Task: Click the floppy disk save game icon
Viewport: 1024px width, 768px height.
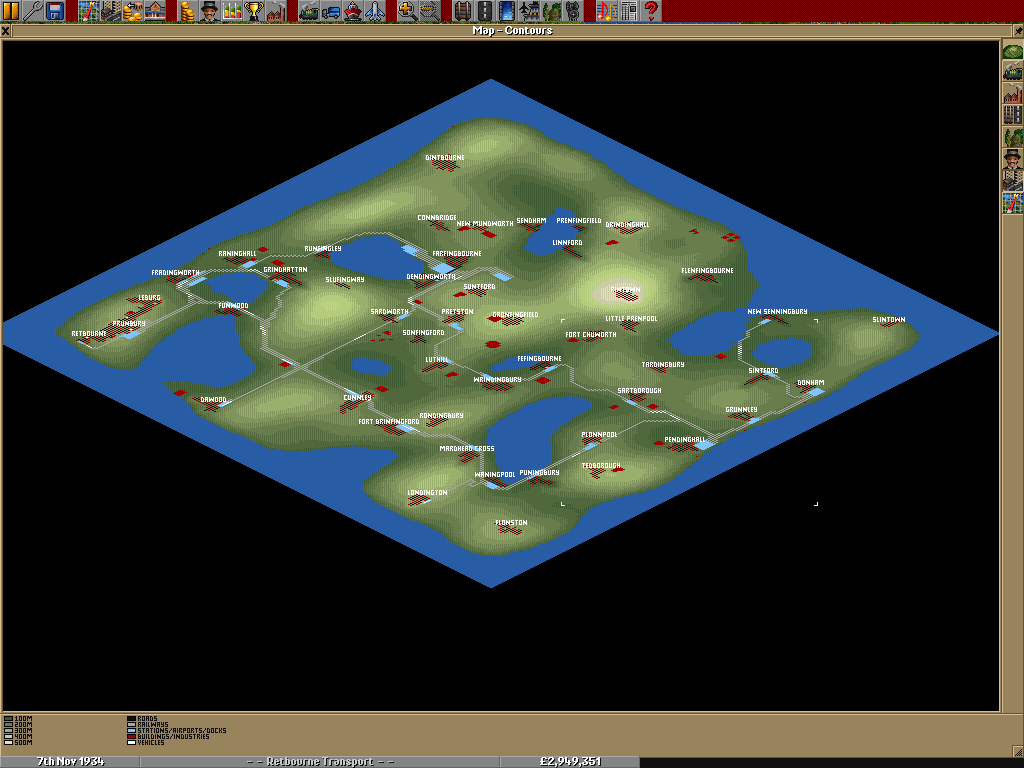Action: click(x=55, y=10)
